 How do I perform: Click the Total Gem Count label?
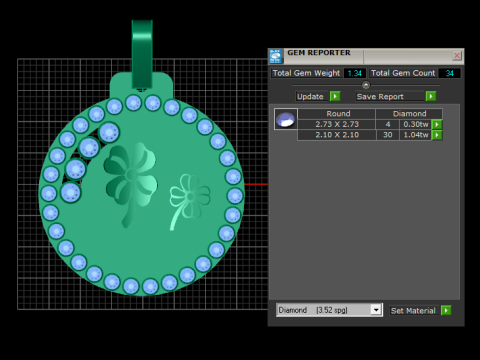[x=403, y=73]
